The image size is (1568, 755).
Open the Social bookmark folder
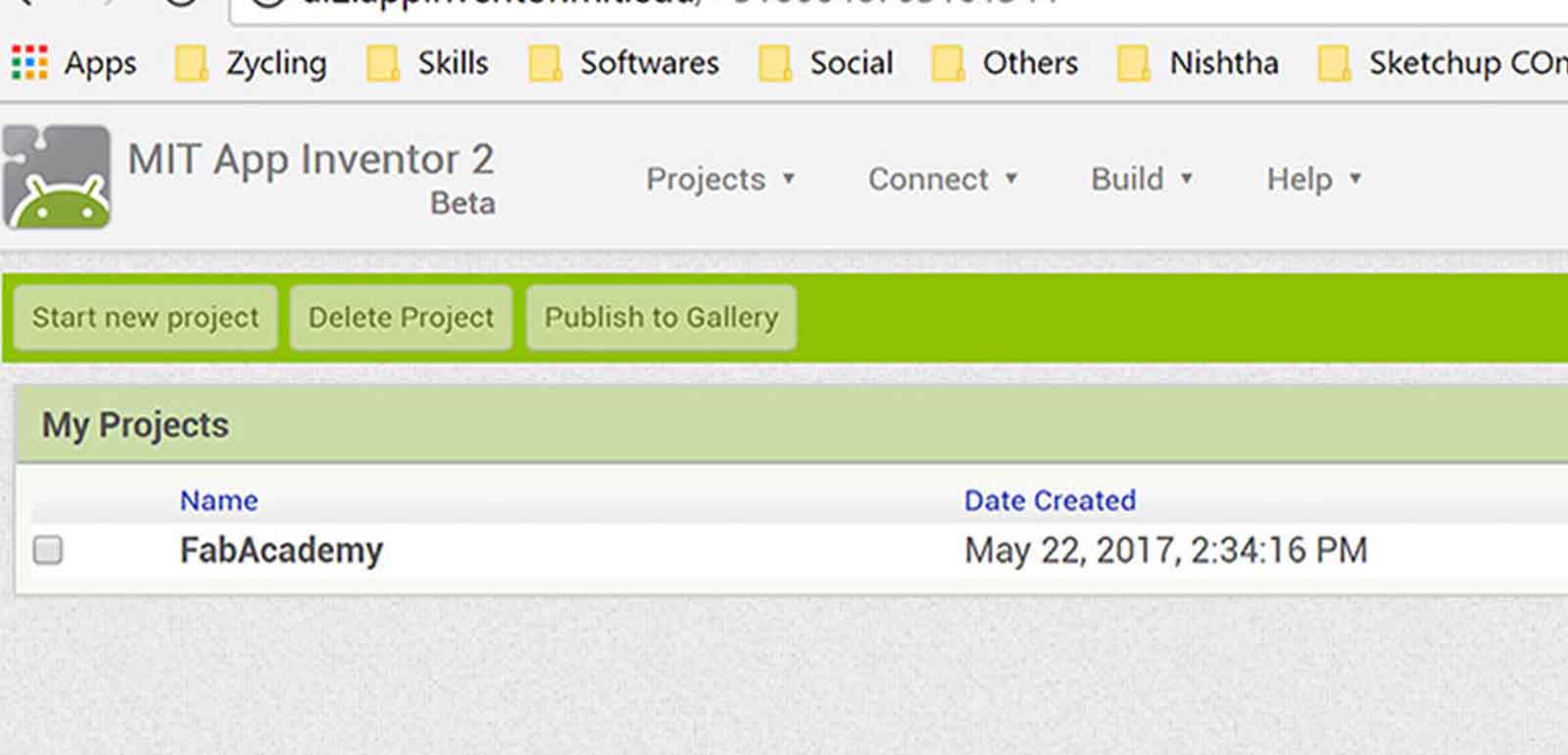point(826,63)
